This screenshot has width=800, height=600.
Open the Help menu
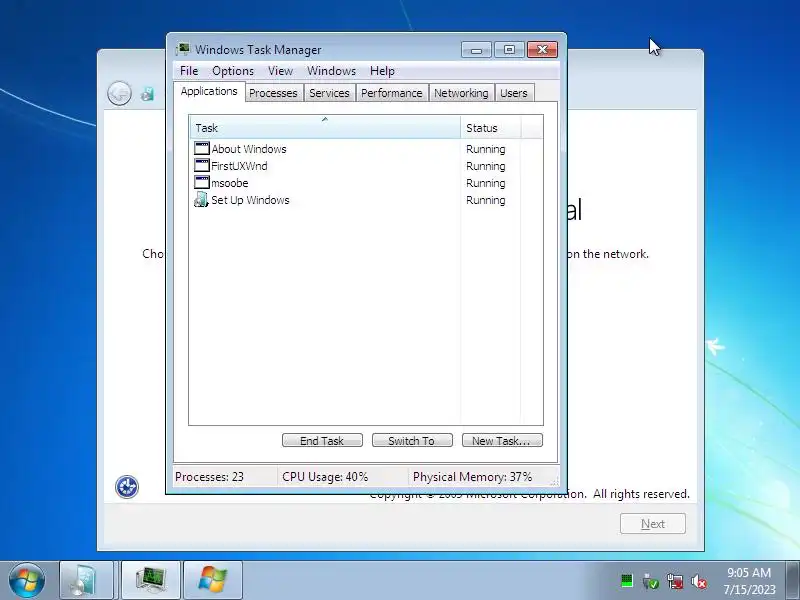(x=382, y=71)
